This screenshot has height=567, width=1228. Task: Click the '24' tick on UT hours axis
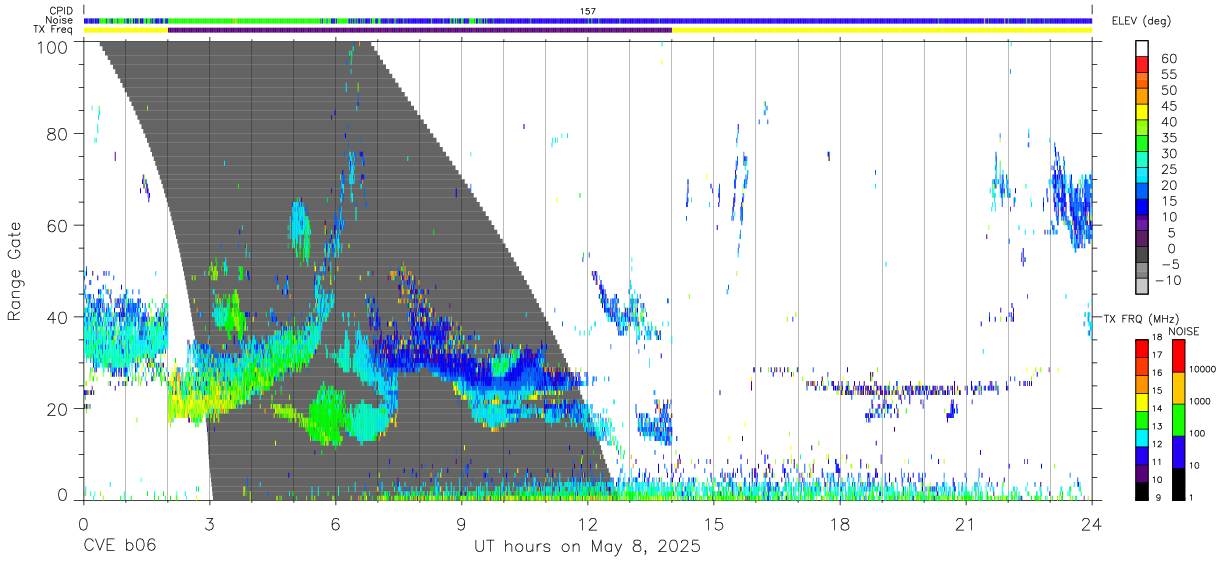pyautogui.click(x=1092, y=523)
